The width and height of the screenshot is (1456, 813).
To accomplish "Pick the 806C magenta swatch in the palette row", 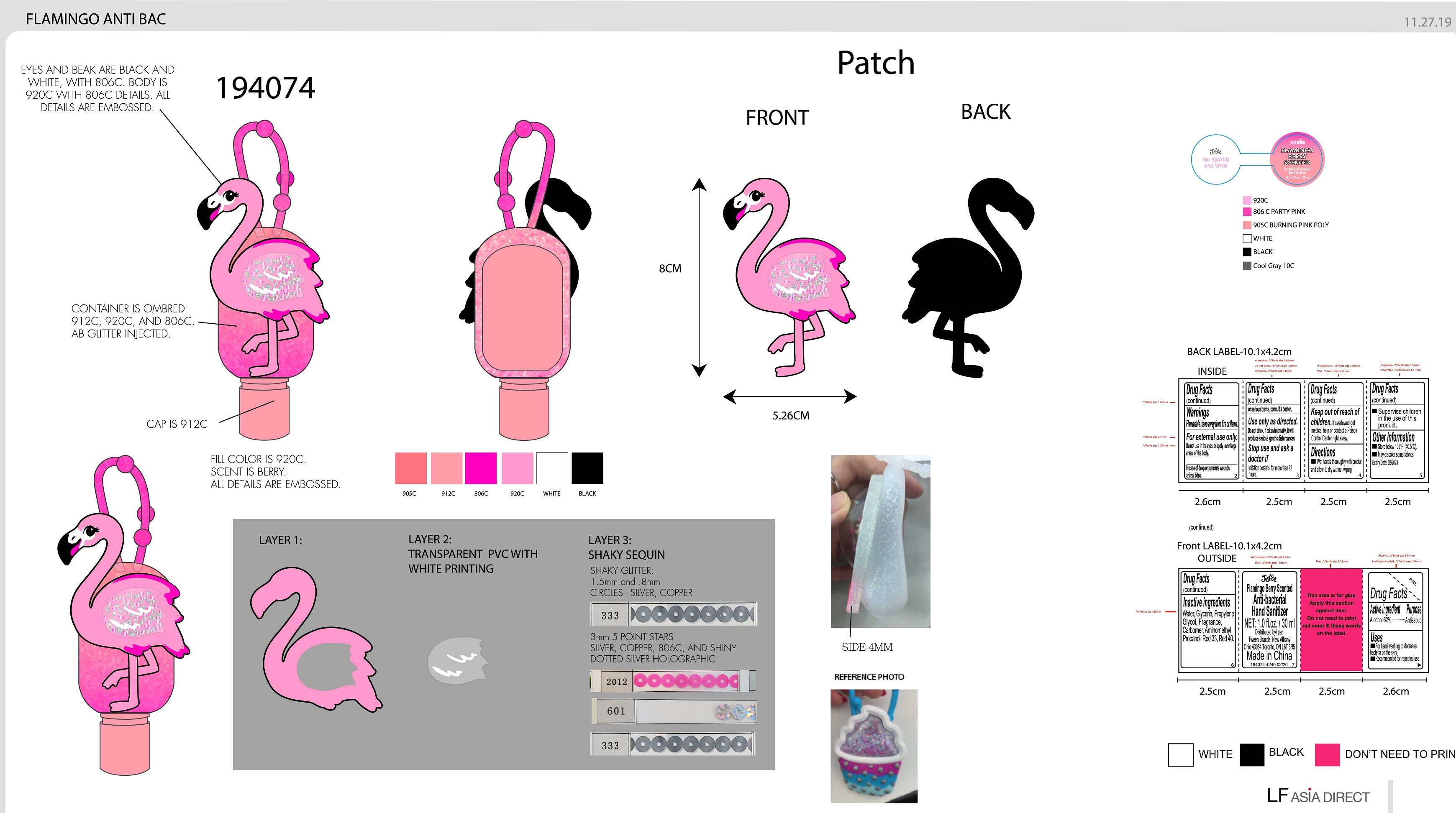I will [481, 468].
